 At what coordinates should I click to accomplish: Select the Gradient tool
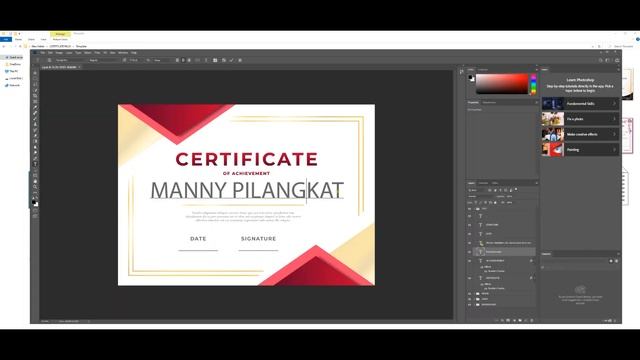click(x=35, y=141)
